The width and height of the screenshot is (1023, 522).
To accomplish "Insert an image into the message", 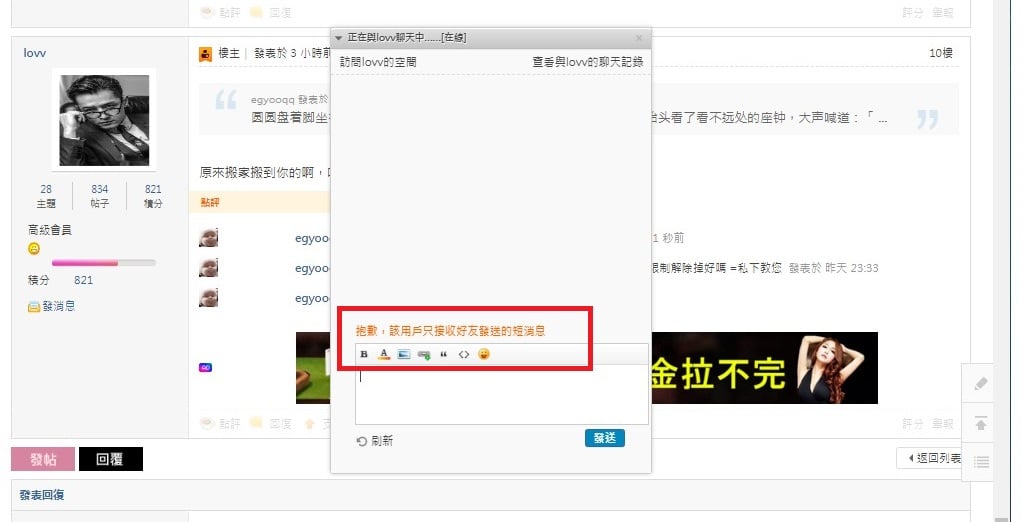I will point(404,354).
